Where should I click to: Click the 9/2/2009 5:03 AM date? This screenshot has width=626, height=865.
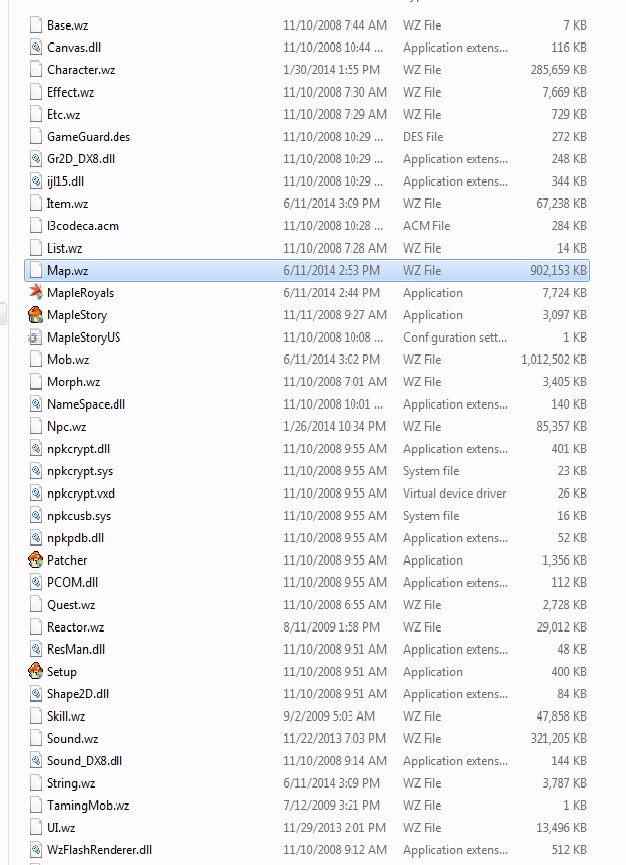point(329,716)
